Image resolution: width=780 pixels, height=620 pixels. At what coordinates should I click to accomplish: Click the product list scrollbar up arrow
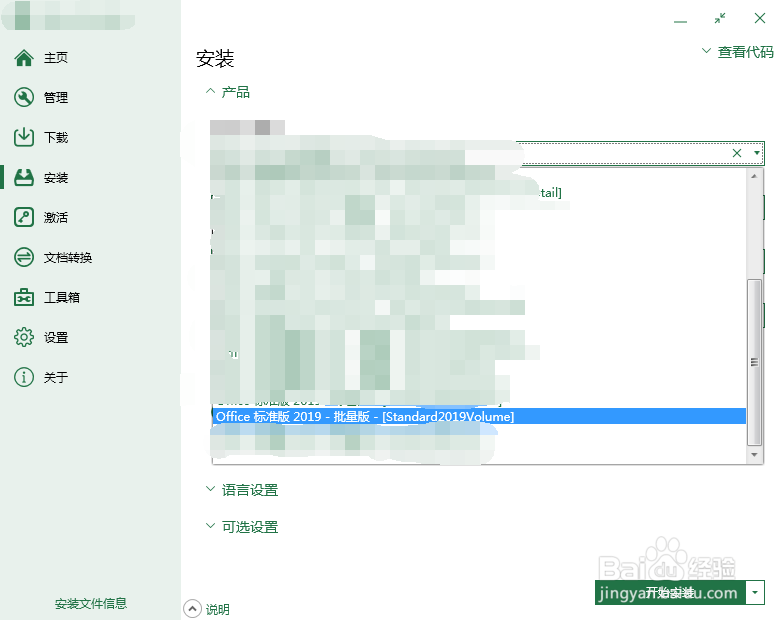(x=755, y=176)
